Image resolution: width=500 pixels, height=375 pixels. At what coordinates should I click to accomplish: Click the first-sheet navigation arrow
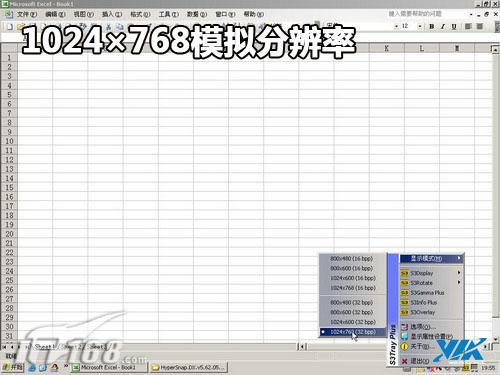(4, 347)
